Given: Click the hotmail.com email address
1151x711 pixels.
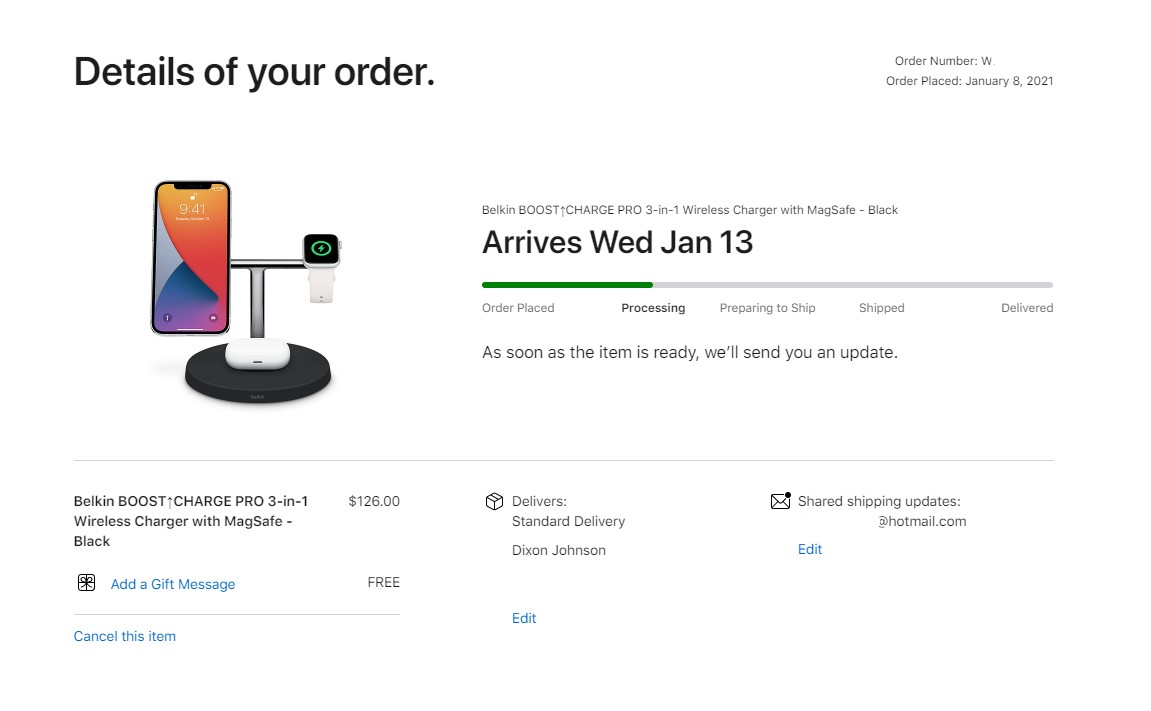Looking at the screenshot, I should [922, 521].
